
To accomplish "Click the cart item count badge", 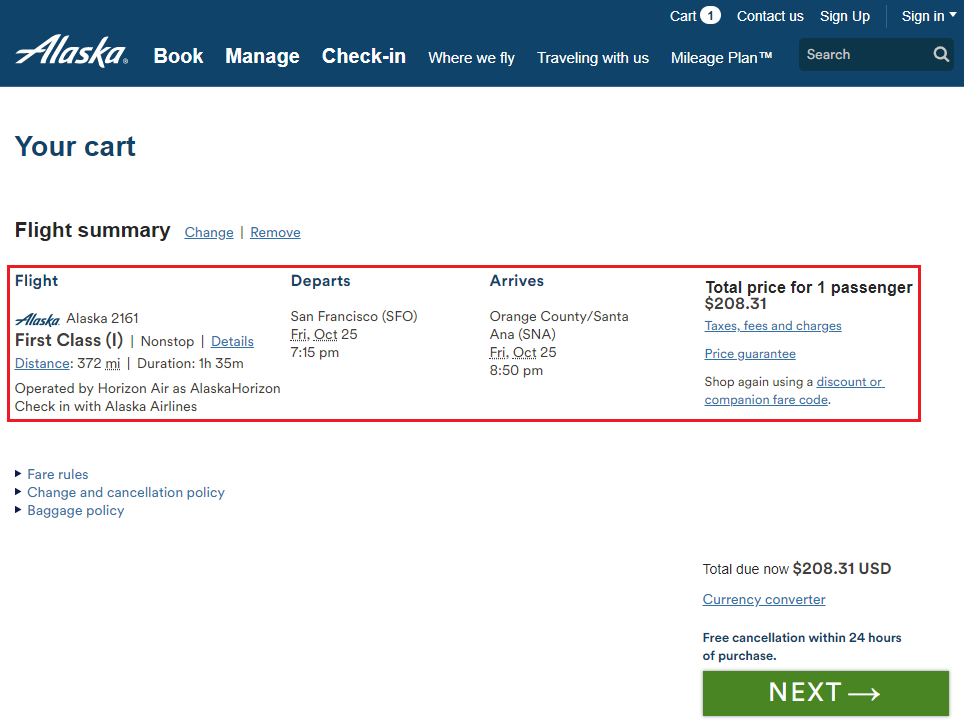I will 710,15.
